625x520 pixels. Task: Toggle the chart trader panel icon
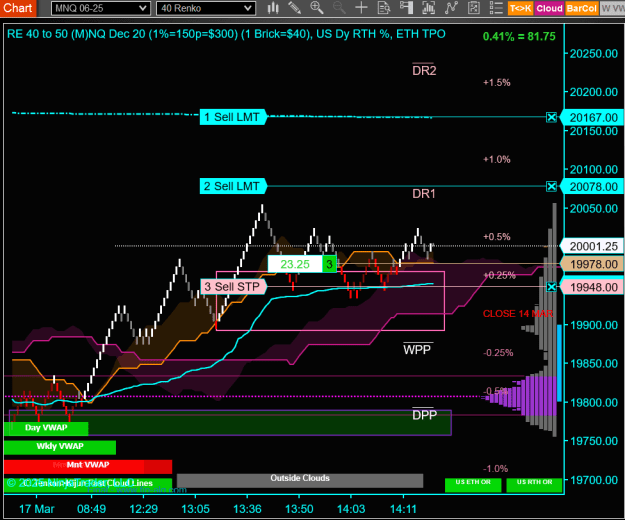point(406,8)
